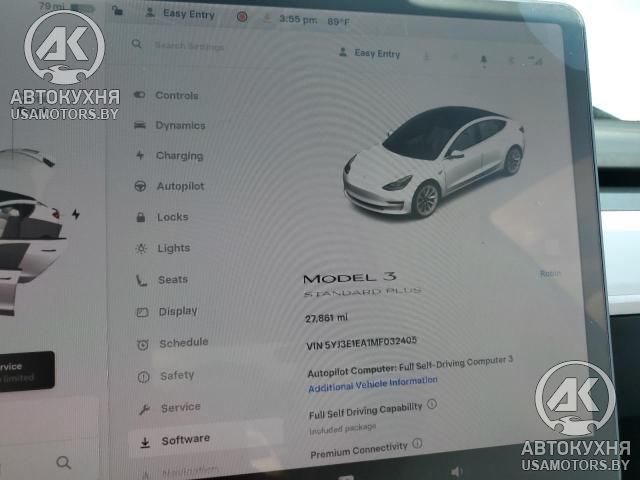Open Easy Entry profile in settings header
Screen dimensions: 640x480
(x=369, y=53)
